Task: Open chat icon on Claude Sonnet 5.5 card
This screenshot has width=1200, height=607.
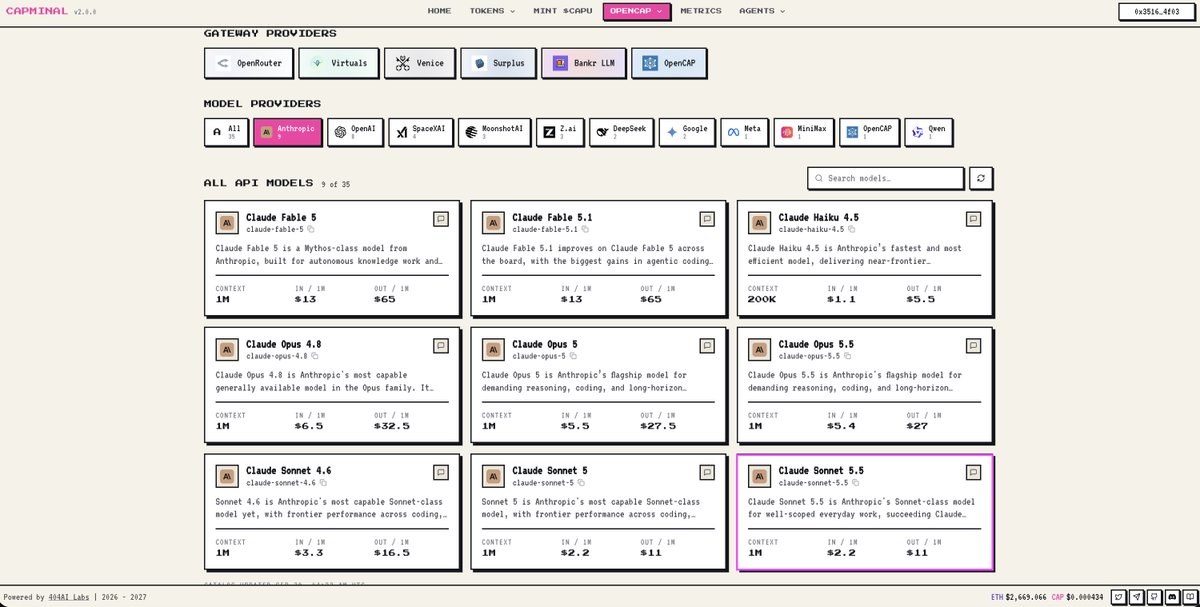Action: tap(973, 472)
